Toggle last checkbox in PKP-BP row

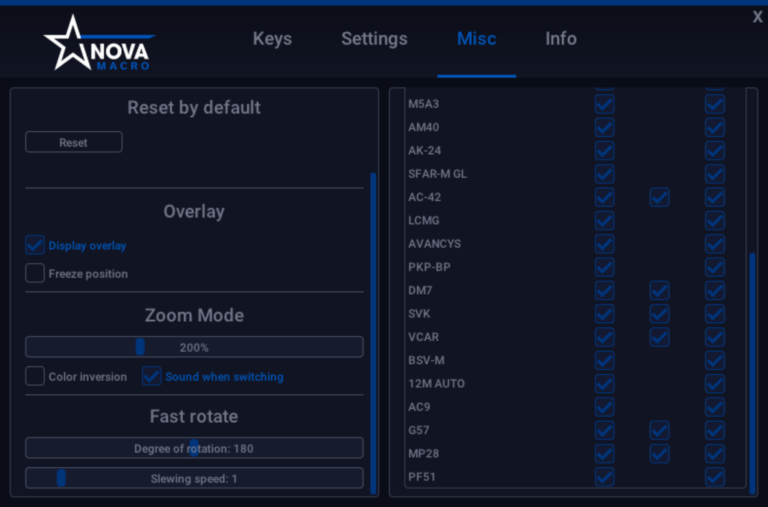[715, 267]
